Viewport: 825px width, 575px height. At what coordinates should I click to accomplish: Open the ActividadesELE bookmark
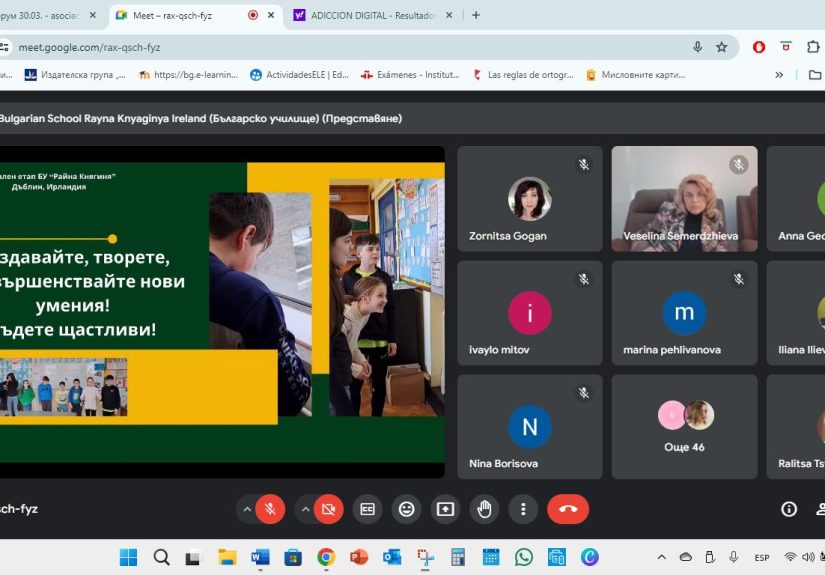pyautogui.click(x=300, y=75)
